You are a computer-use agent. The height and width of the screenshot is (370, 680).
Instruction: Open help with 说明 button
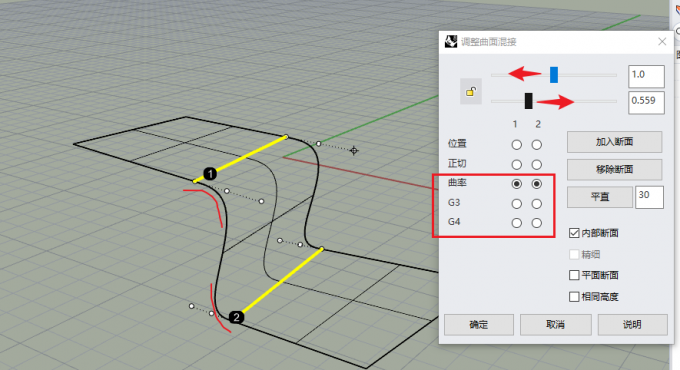(x=632, y=324)
